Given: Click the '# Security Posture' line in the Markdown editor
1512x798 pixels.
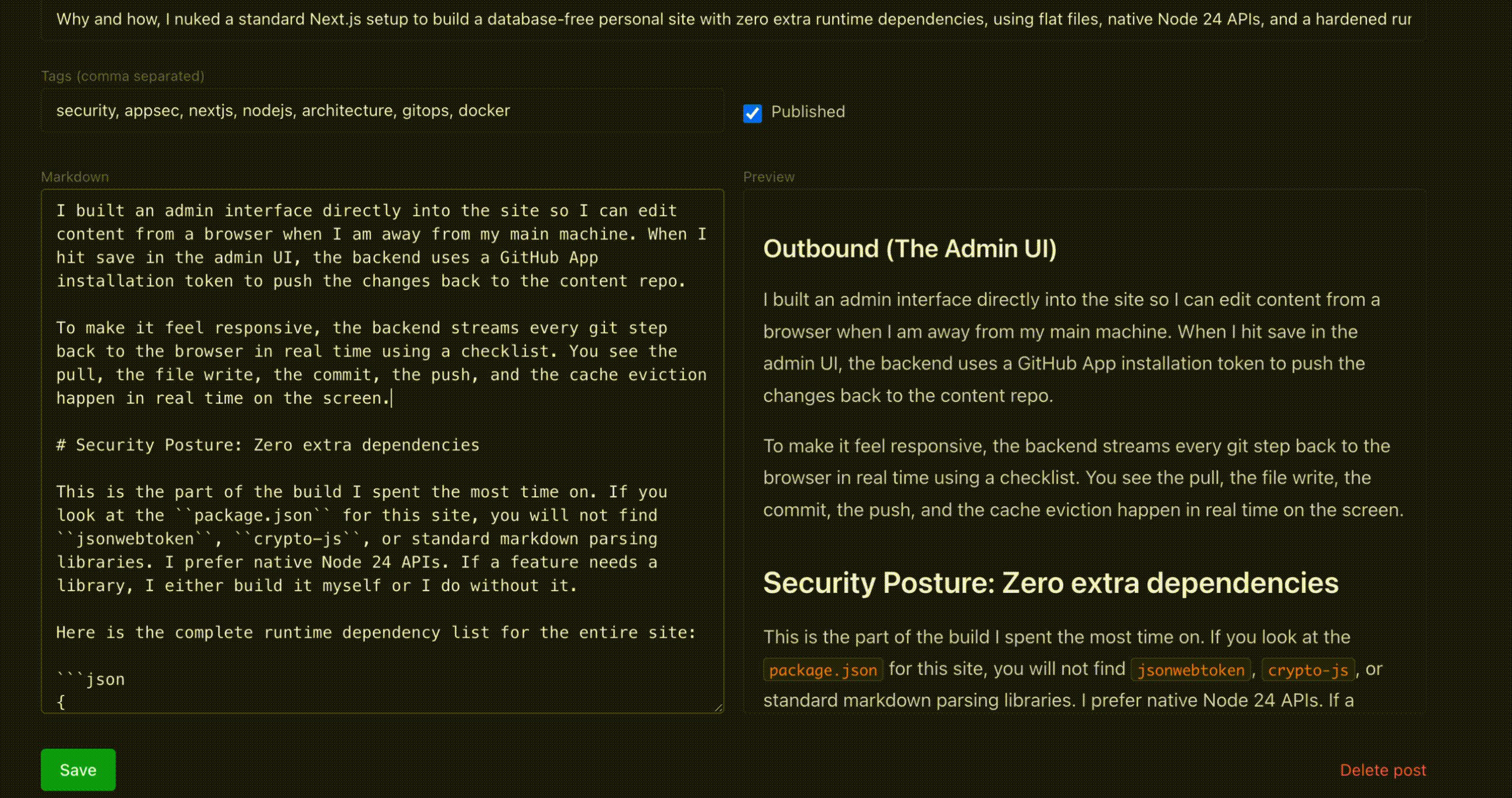Looking at the screenshot, I should [x=268, y=445].
